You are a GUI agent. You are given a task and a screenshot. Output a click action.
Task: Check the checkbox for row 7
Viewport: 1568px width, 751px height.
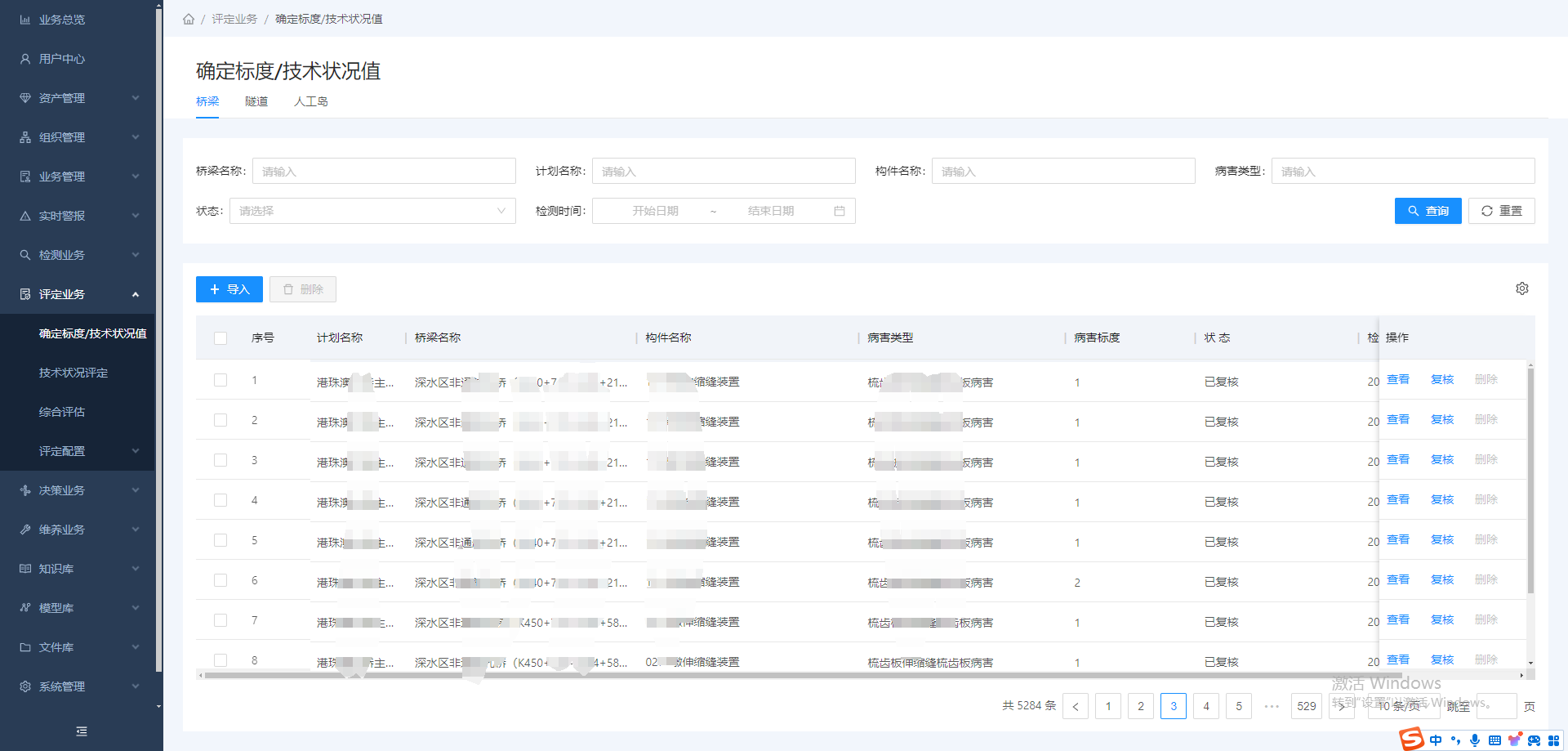click(x=220, y=620)
